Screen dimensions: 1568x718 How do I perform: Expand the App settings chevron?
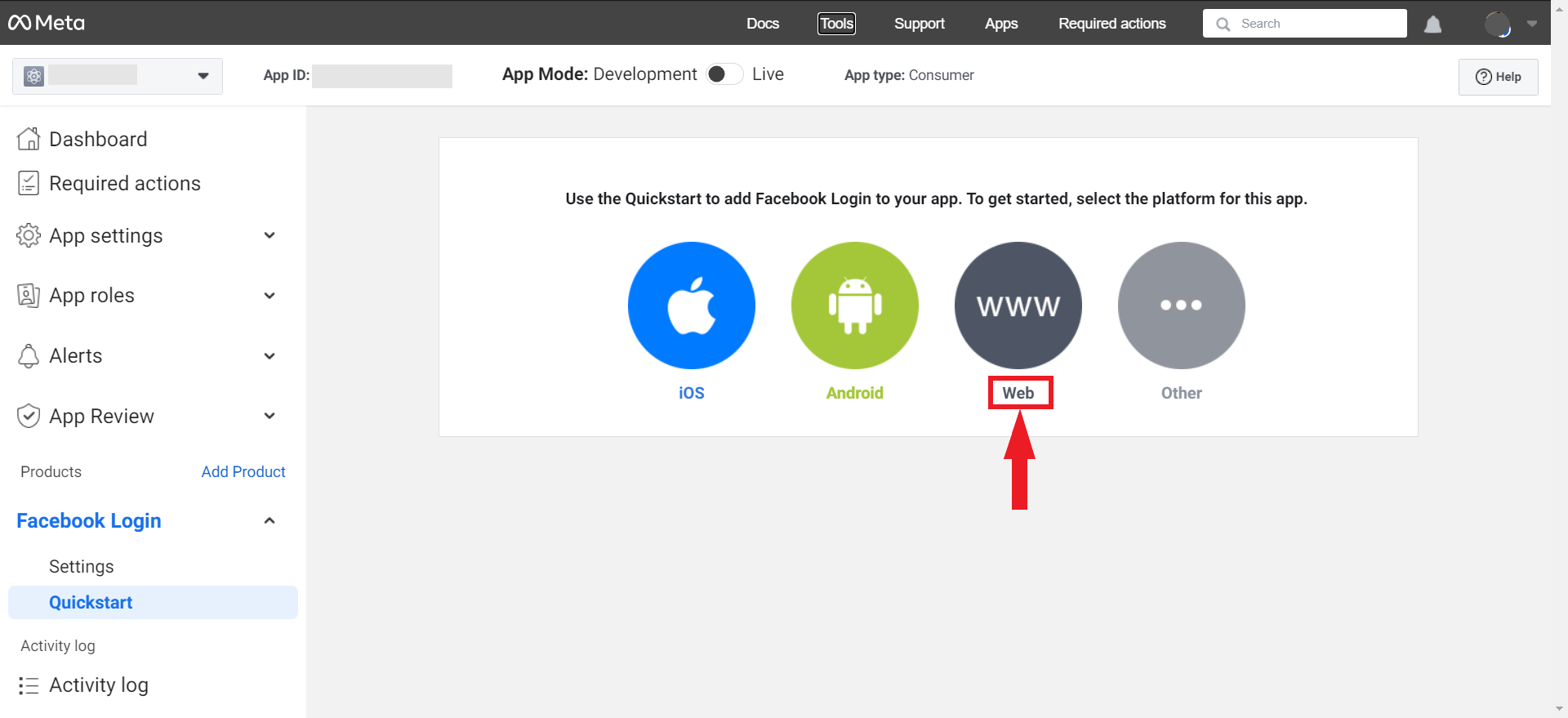pos(269,235)
